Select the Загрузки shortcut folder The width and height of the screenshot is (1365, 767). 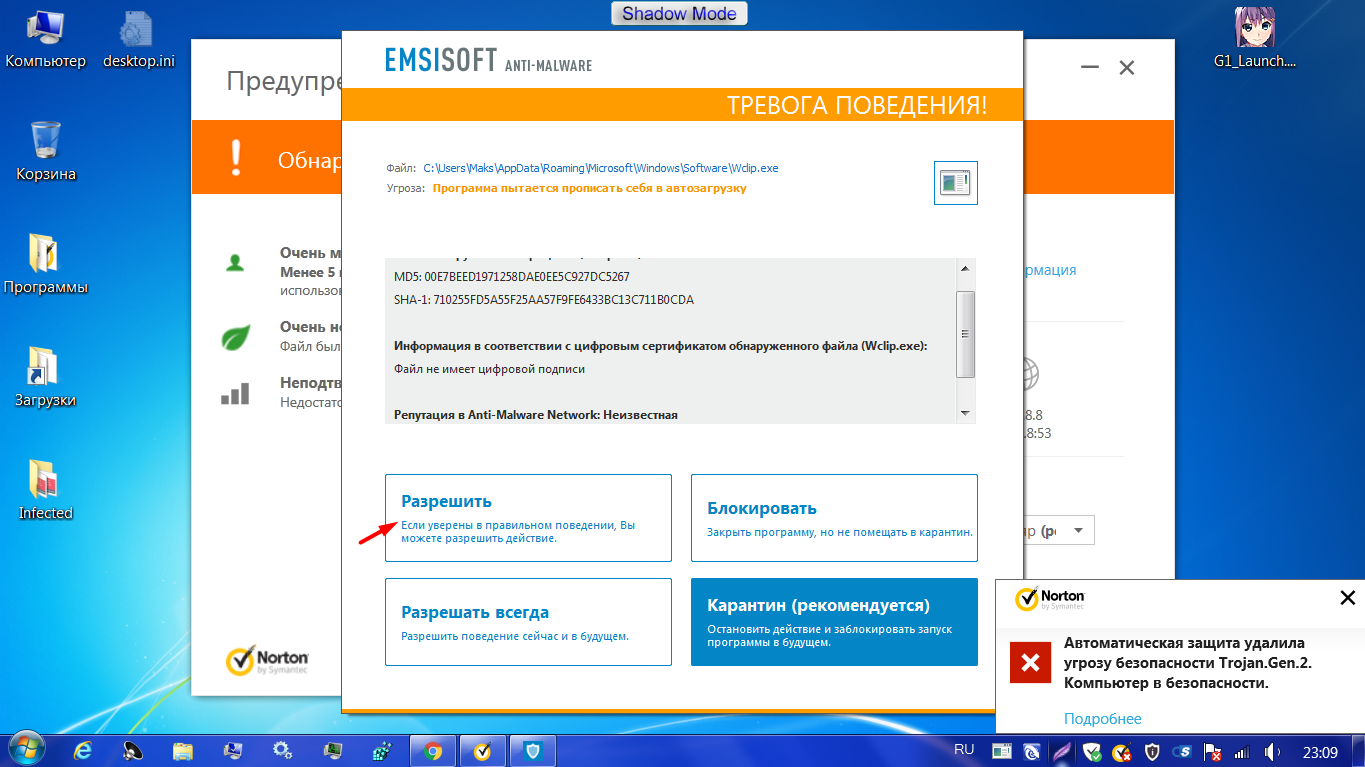[46, 378]
